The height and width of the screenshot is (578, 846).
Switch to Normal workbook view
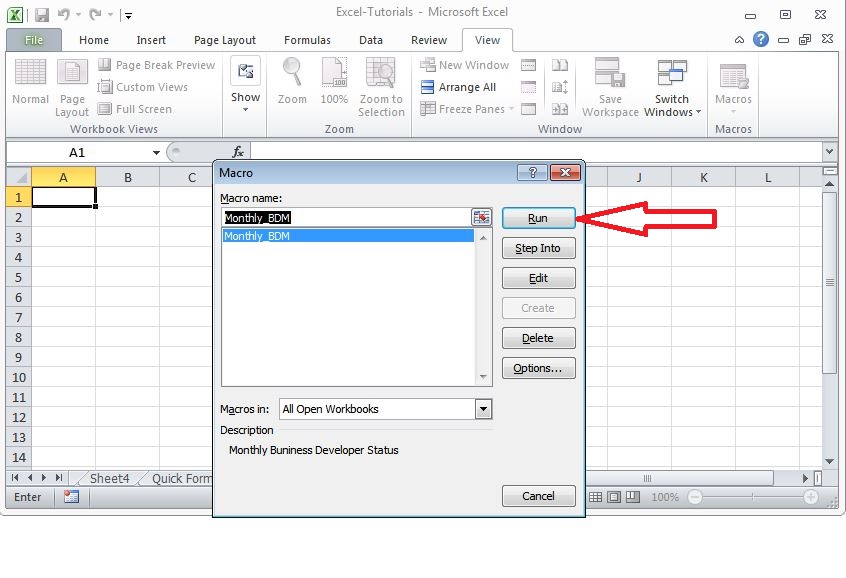pyautogui.click(x=30, y=82)
